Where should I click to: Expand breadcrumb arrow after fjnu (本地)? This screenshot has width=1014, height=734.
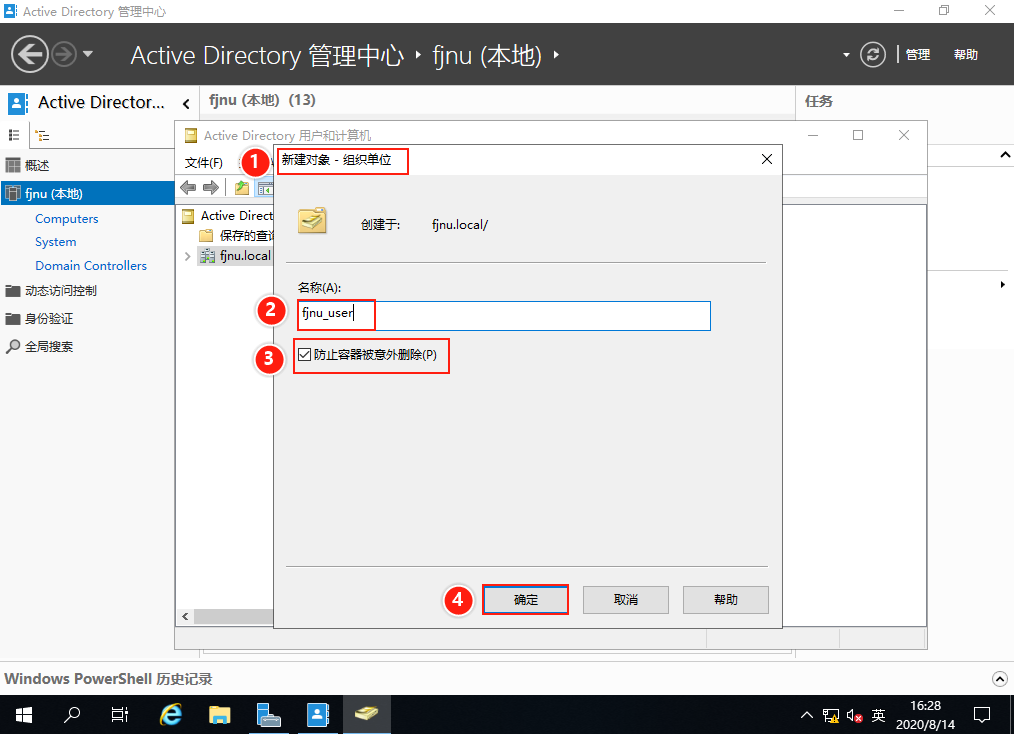[556, 55]
